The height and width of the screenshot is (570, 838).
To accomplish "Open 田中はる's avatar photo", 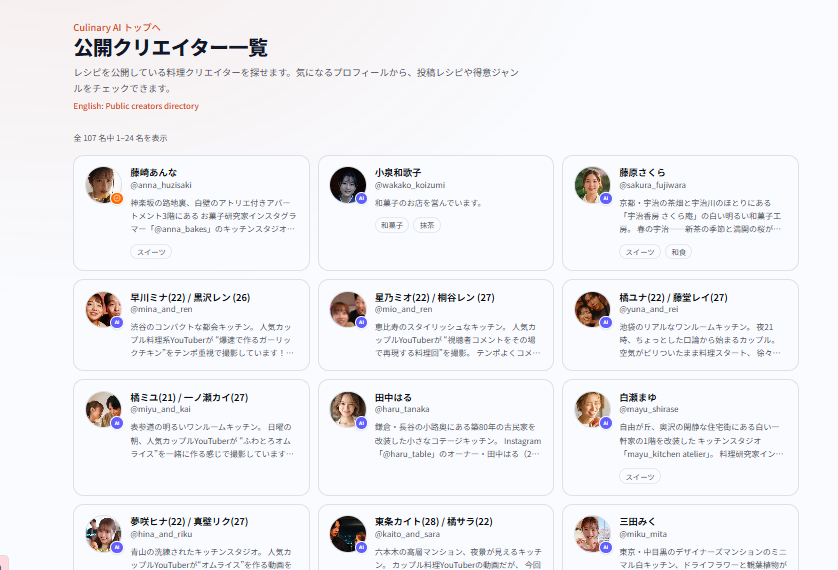I will (x=347, y=410).
